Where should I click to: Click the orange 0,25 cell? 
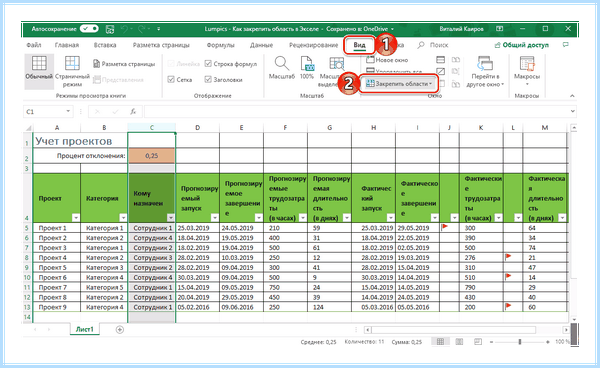(152, 156)
